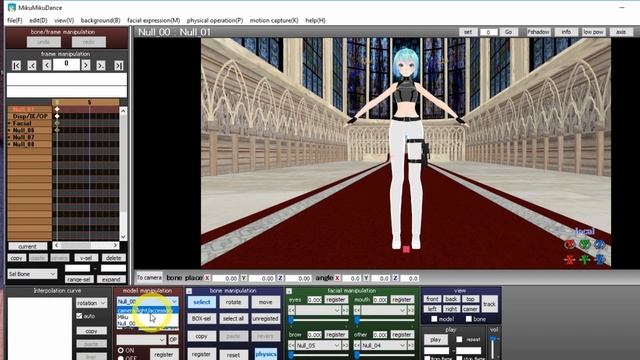Click previous brow morph arrow beside Null_05
This screenshot has height=360, width=640.
[x=291, y=345]
